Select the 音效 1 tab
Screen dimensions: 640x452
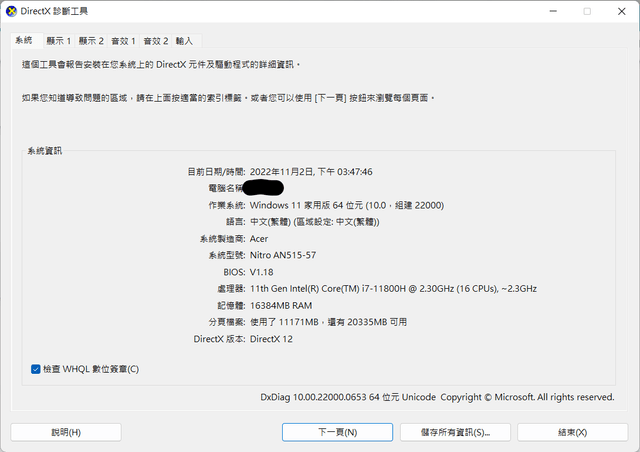(123, 41)
